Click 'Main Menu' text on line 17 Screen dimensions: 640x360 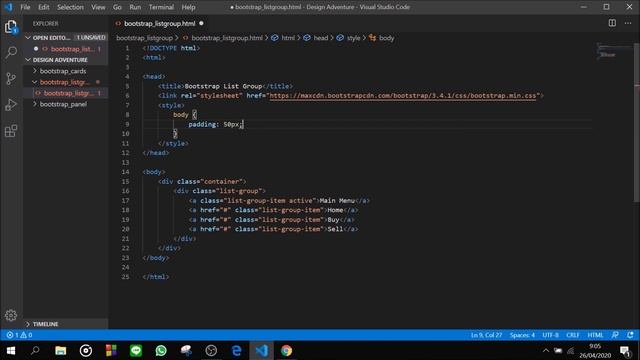coord(337,200)
